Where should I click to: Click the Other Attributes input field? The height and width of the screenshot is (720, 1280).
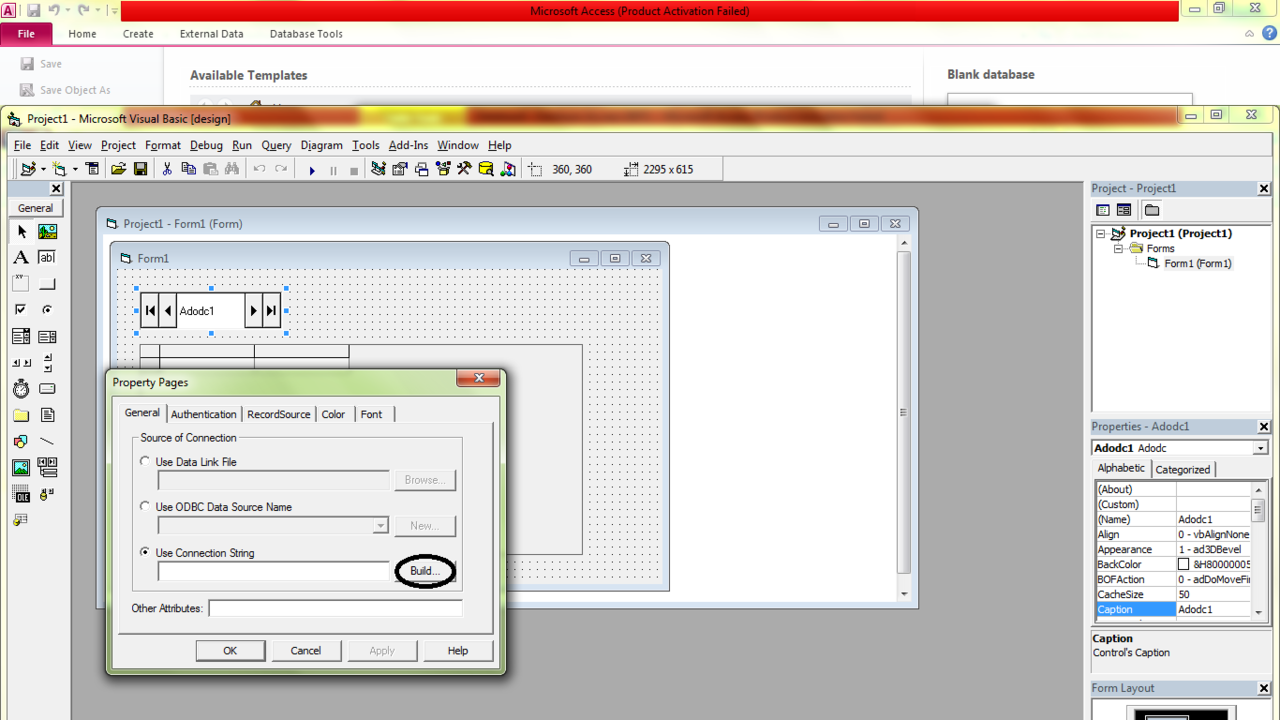tap(335, 608)
